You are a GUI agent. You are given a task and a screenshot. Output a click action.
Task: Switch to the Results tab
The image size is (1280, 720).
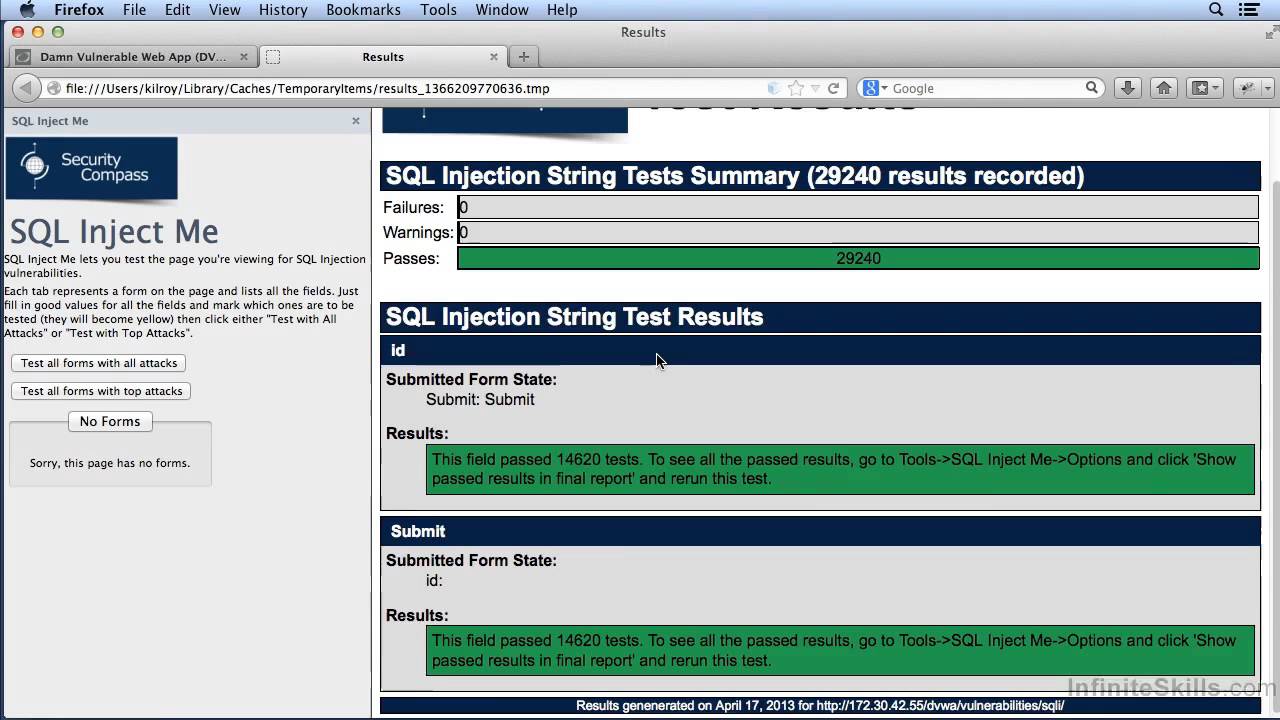[383, 57]
